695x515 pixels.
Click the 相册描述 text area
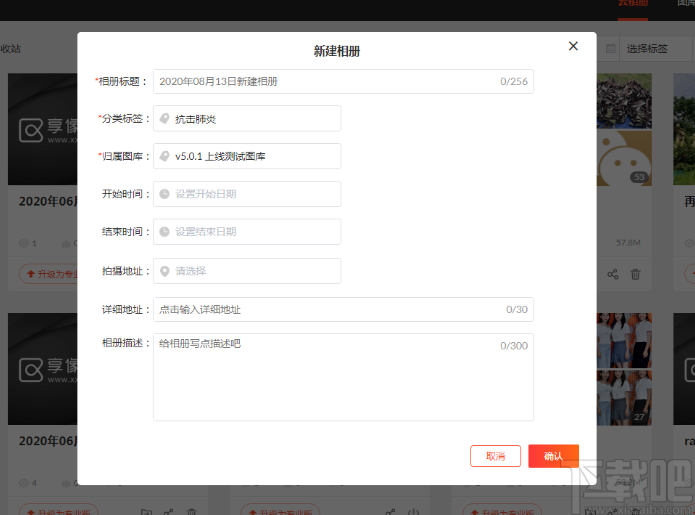pyautogui.click(x=343, y=377)
